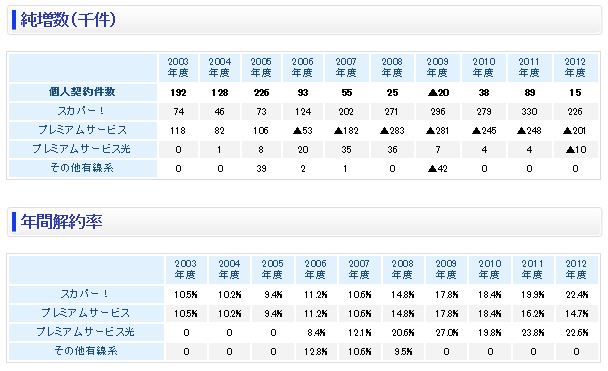Click the 純増数(千件) section heading
Viewport: 608px width, 371px height.
point(68,20)
